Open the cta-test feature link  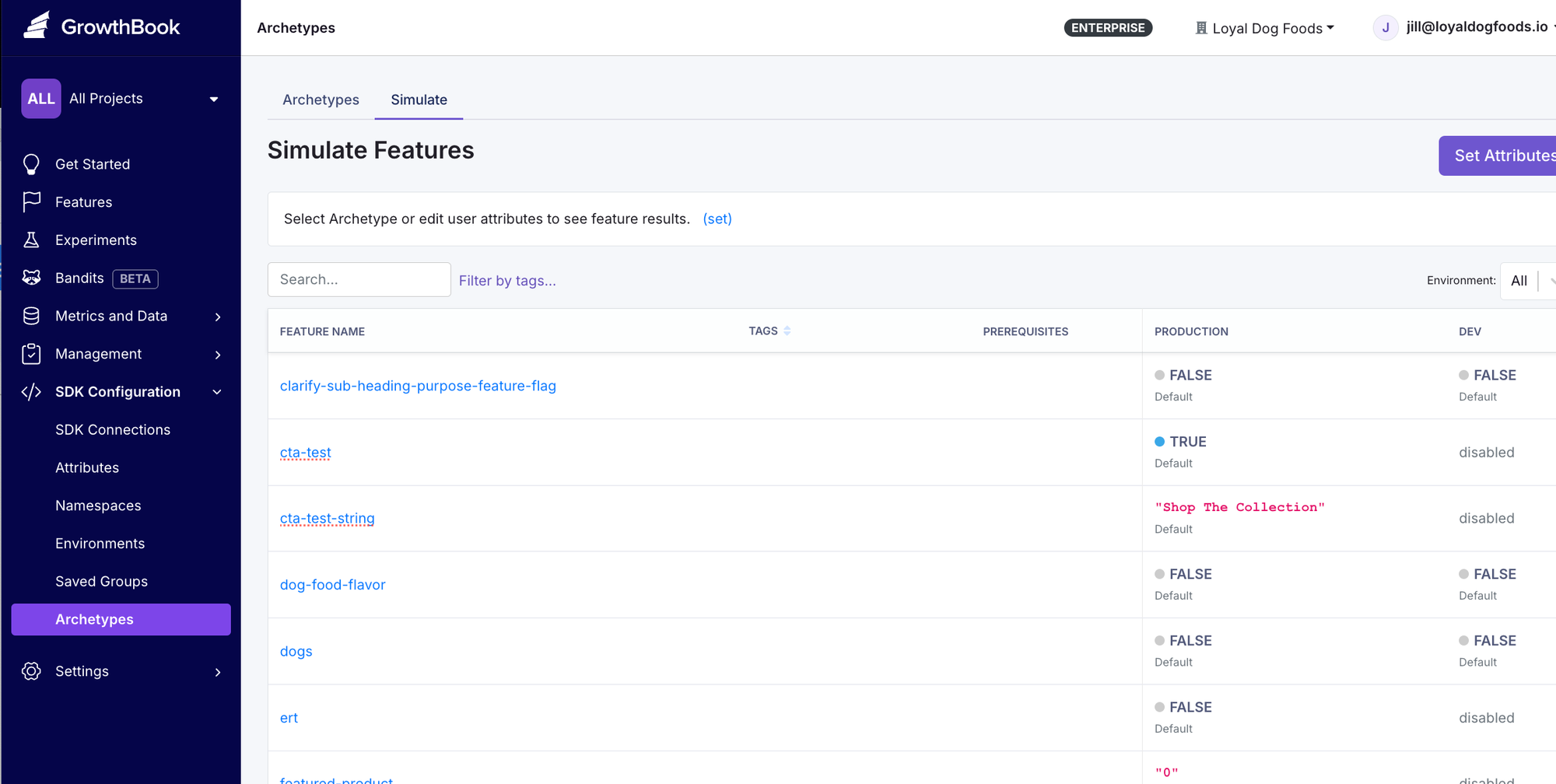pos(306,453)
